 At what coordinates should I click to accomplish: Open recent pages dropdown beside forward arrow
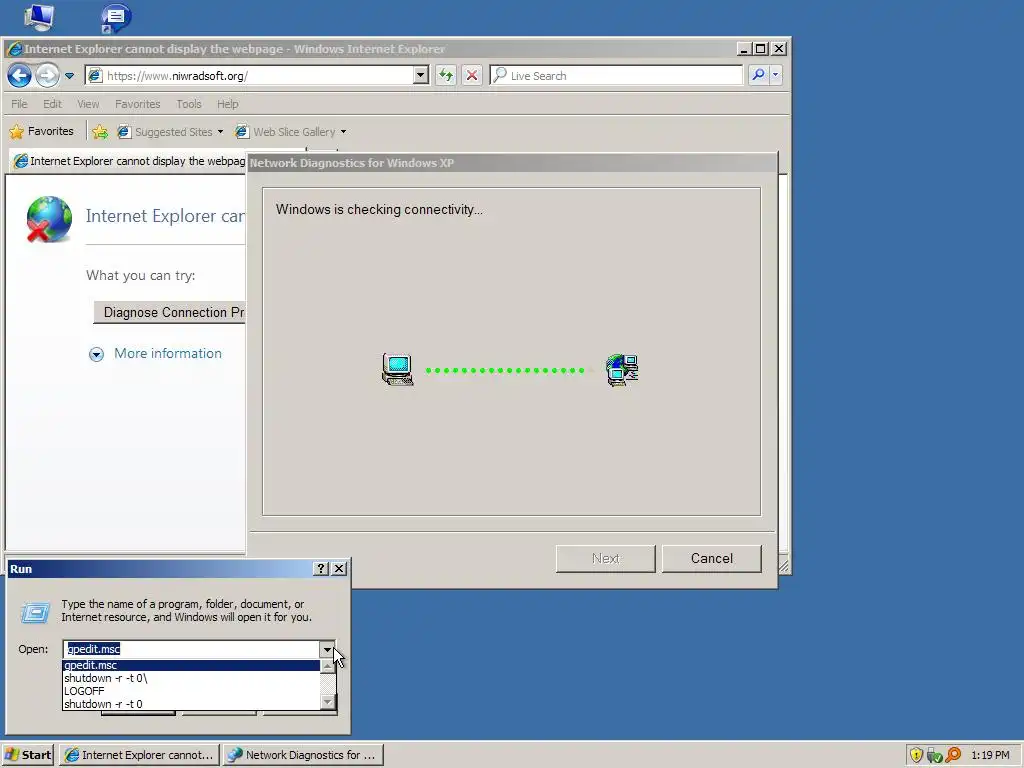69,76
